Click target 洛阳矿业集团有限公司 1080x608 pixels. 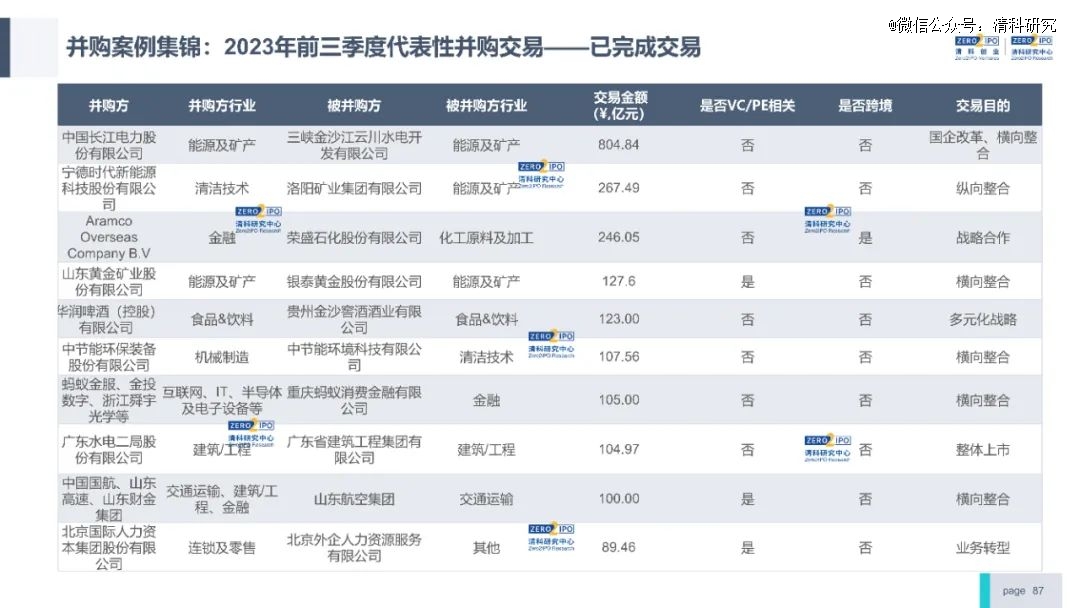pos(354,188)
